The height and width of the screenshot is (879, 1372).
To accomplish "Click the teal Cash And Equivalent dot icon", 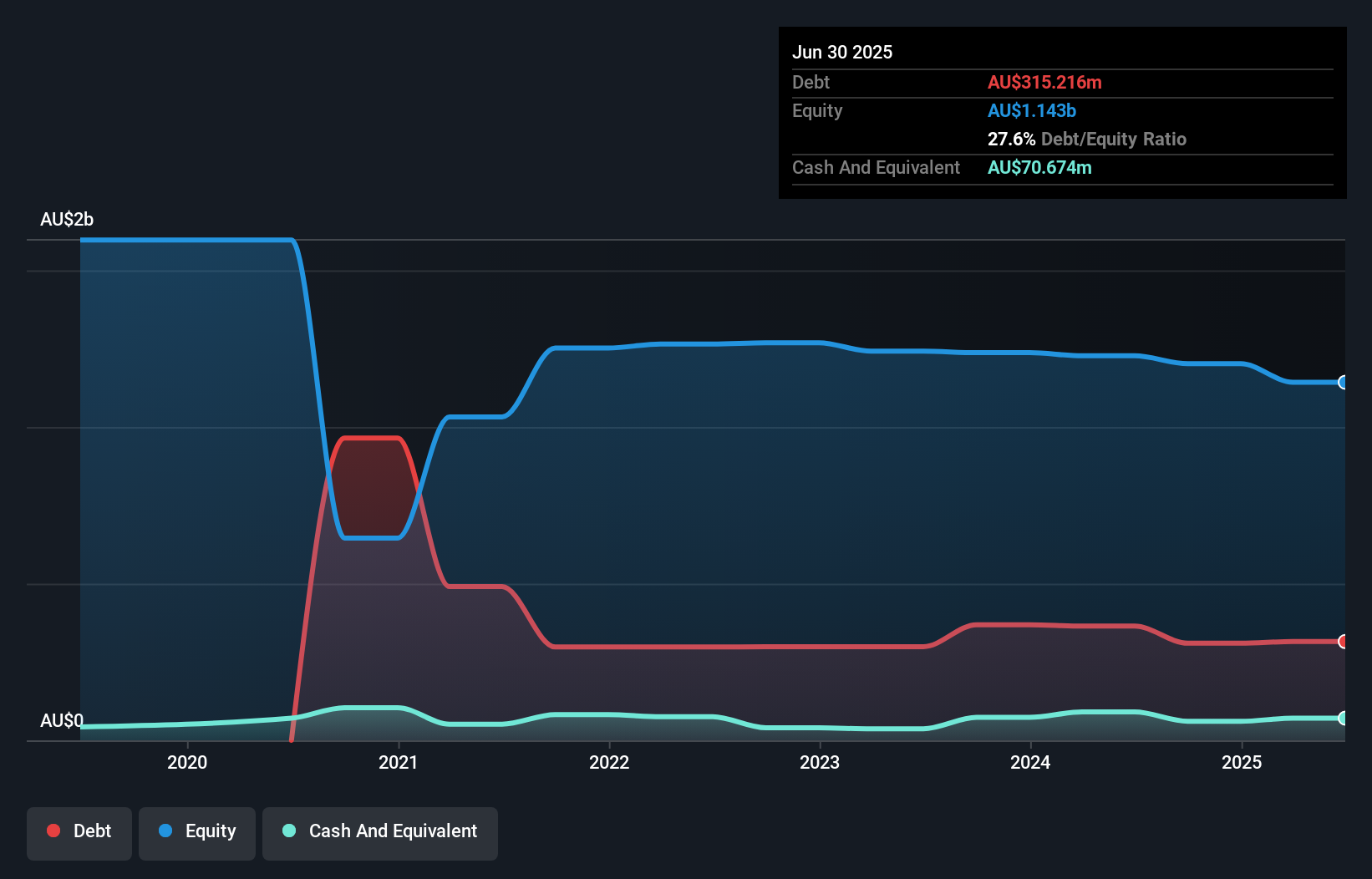I will point(288,831).
